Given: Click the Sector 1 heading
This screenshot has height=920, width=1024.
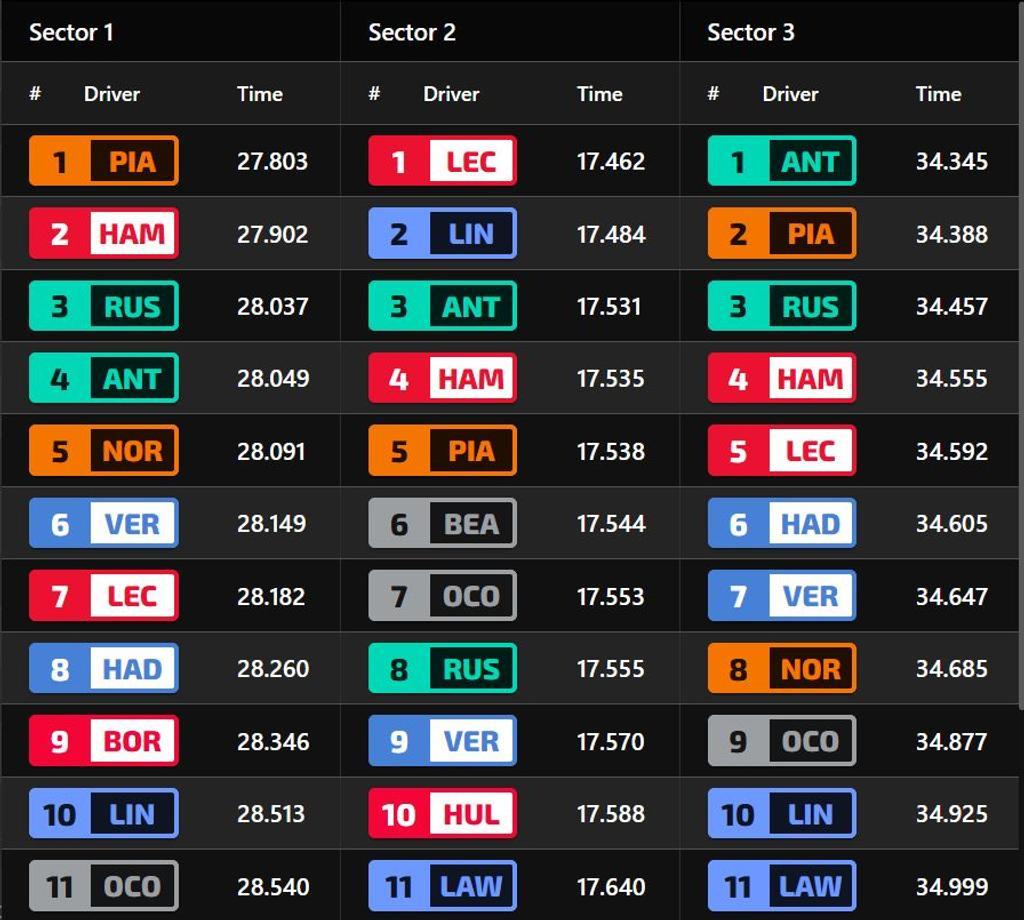Looking at the screenshot, I should coord(71,32).
